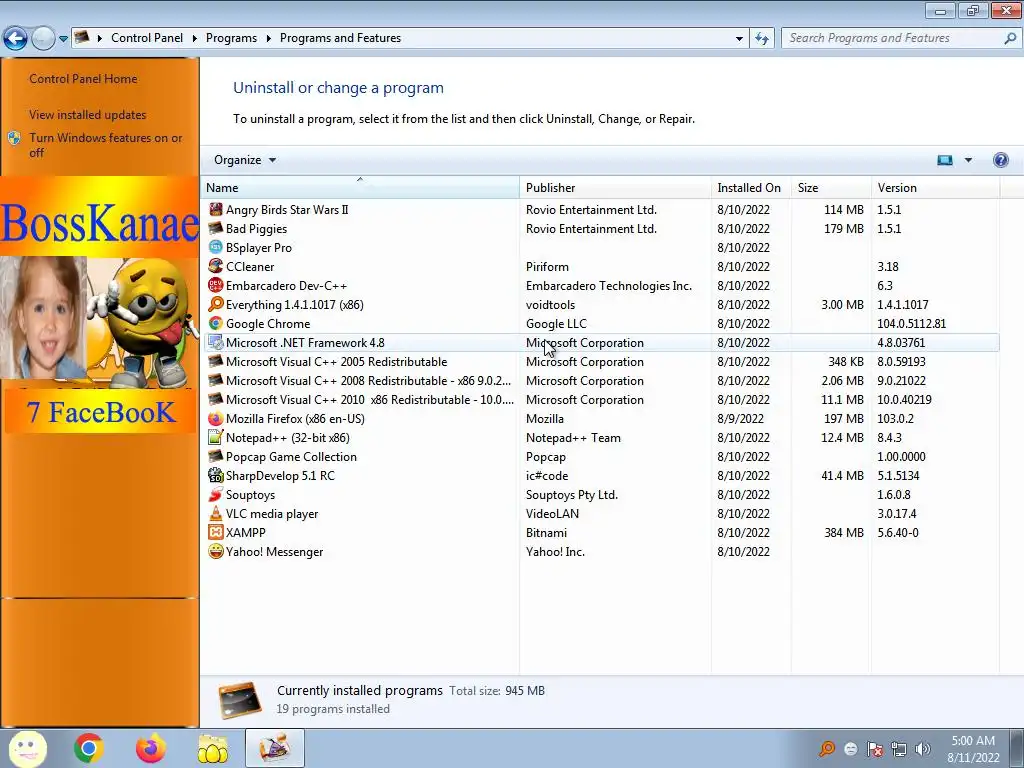This screenshot has height=768, width=1024.
Task: Click Souptoys Pty Ltd. publisher cell
Action: (571, 494)
